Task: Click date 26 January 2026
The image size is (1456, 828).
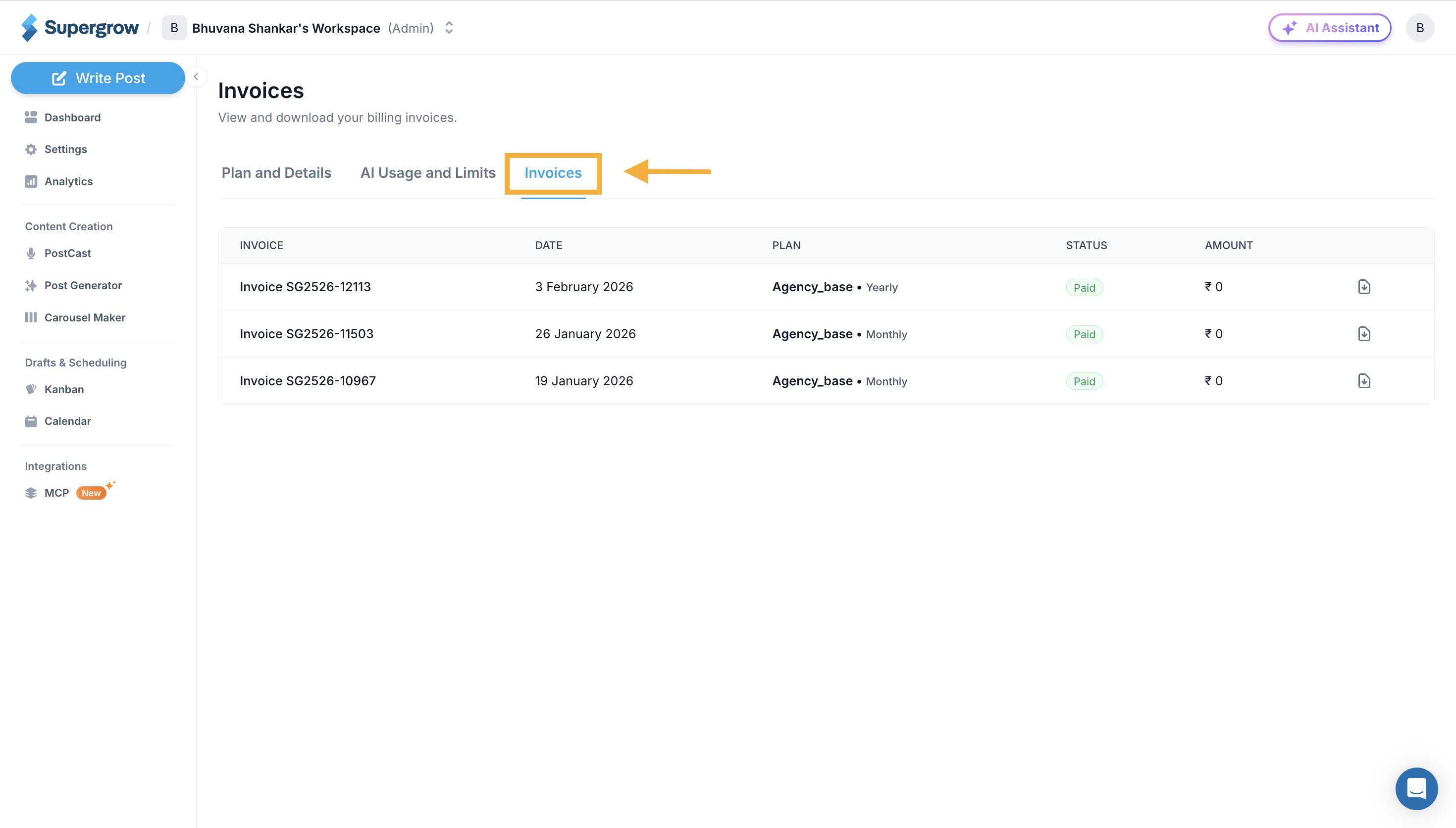Action: click(x=585, y=334)
